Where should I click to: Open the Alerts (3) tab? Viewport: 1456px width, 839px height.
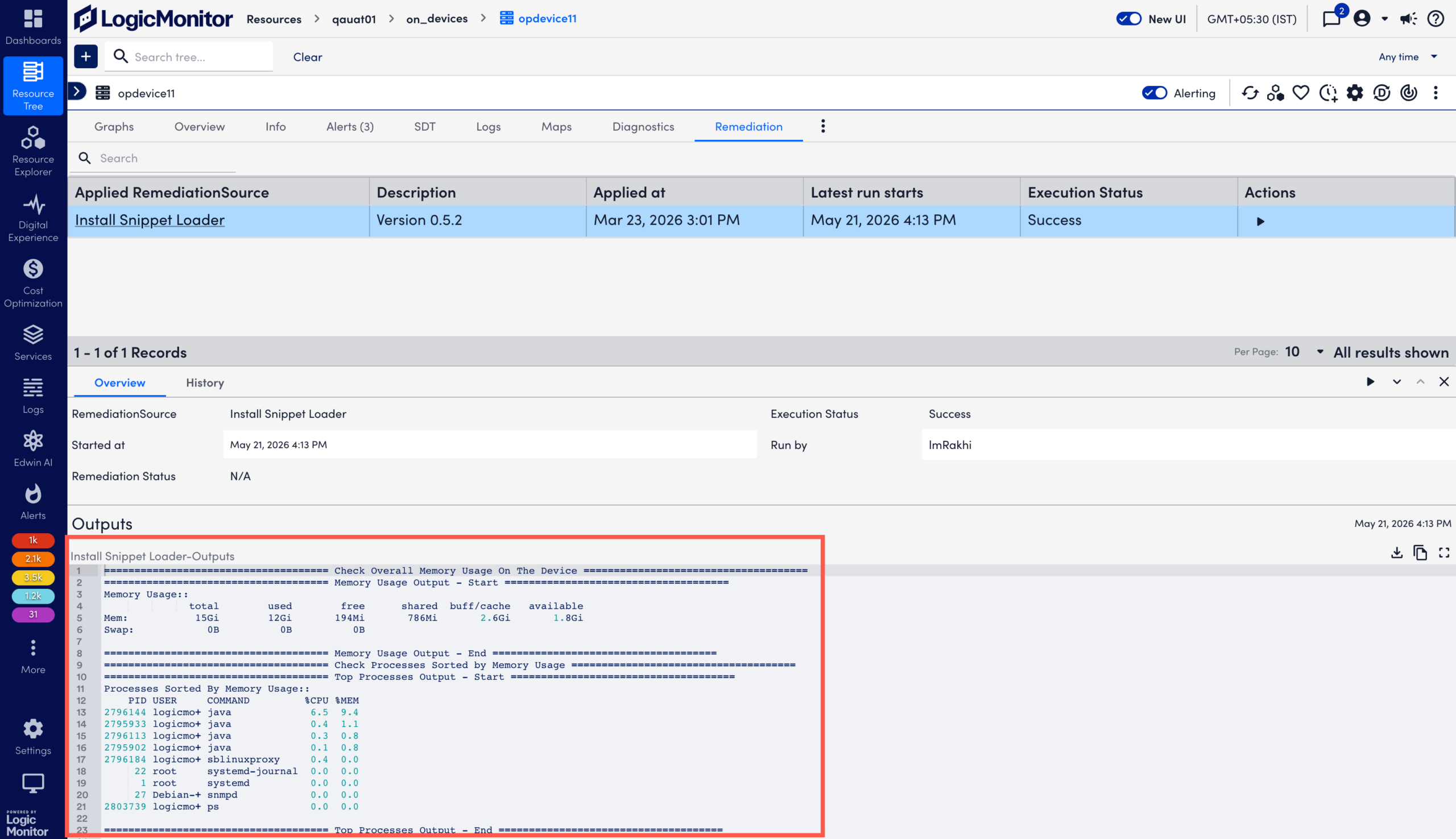[x=350, y=126]
